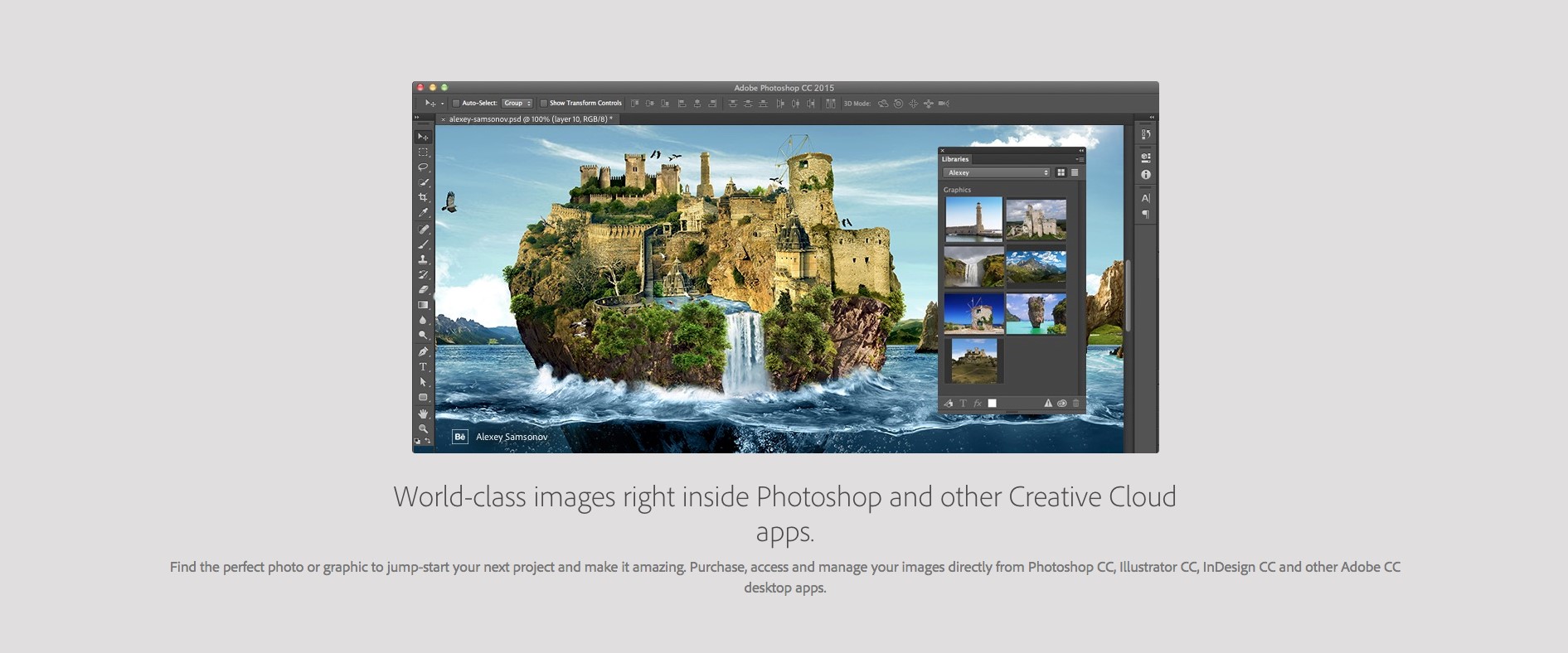Select the Zoom tool
Screen dimensions: 1568x653
pyautogui.click(x=423, y=428)
